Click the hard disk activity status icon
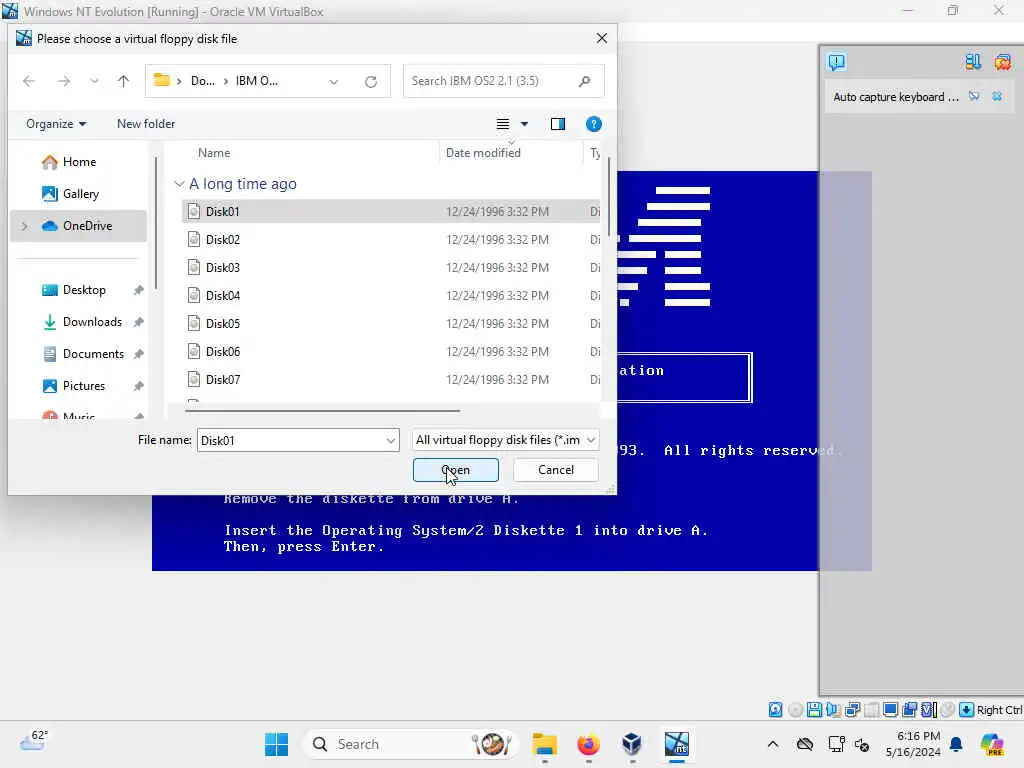This screenshot has width=1024, height=768. point(775,710)
